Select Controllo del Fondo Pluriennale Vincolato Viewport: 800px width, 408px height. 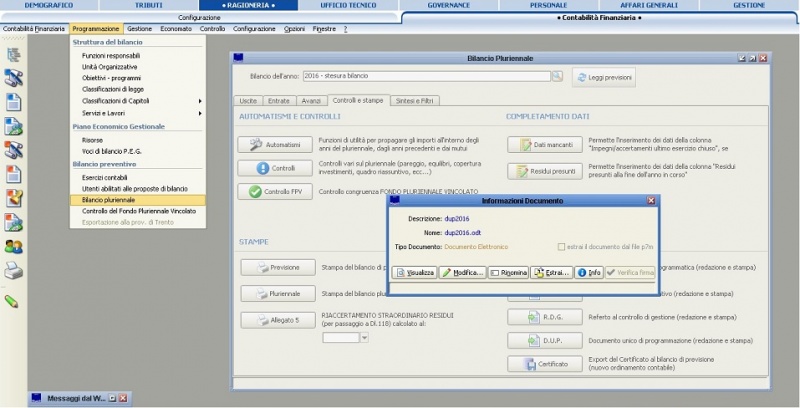(x=138, y=211)
